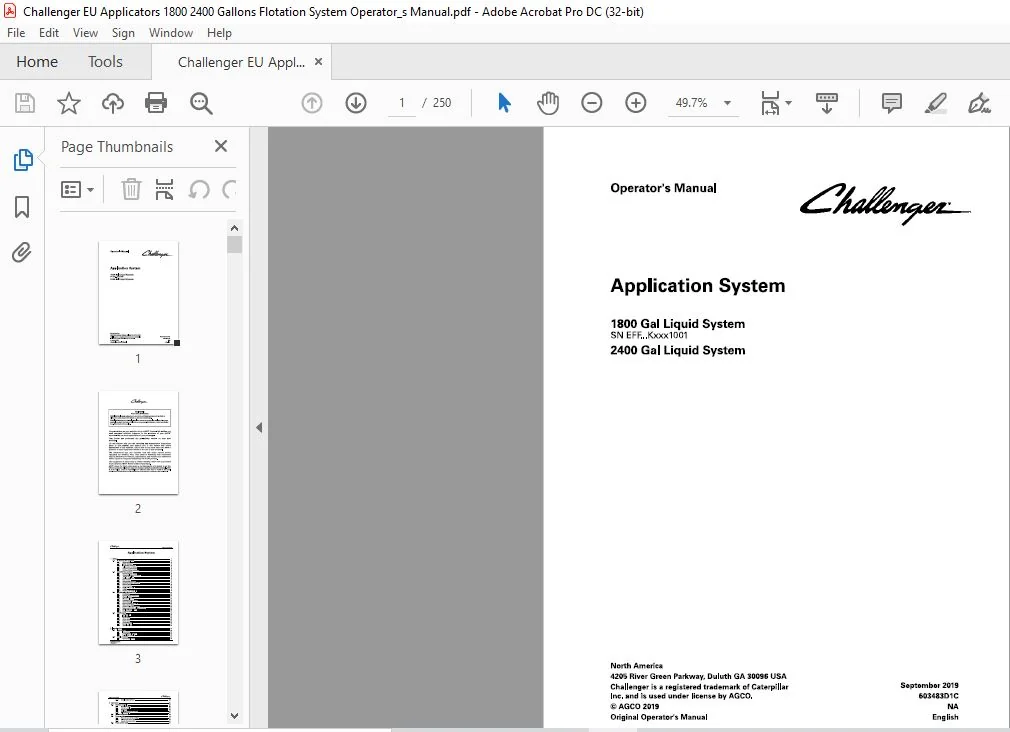Click thumbnails scrollbar down arrow
The height and width of the screenshot is (732, 1010).
[x=234, y=716]
